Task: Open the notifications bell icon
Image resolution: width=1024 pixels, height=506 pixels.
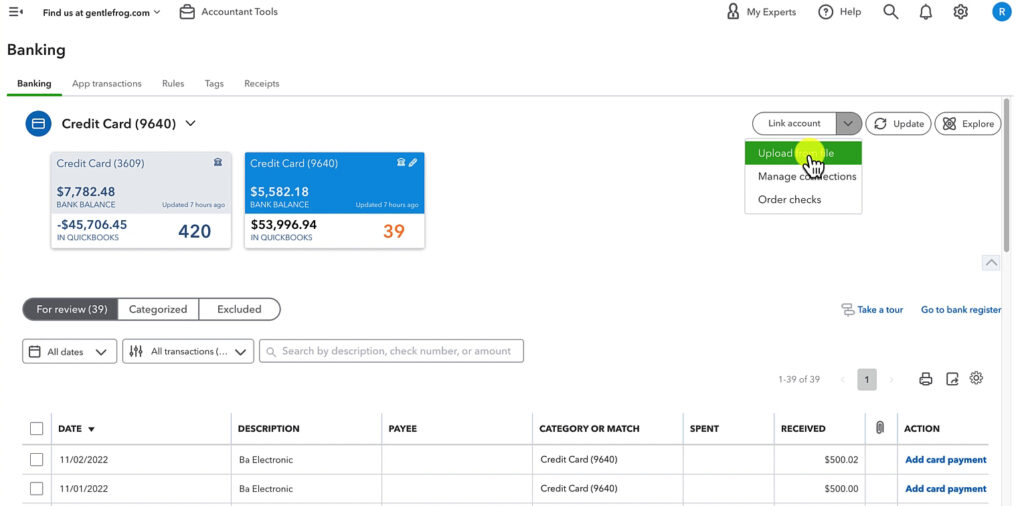Action: (x=926, y=12)
